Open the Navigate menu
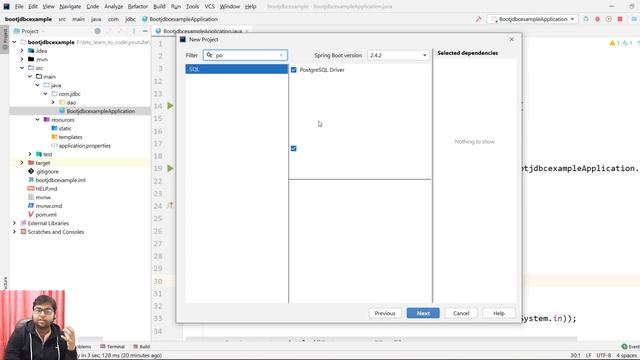 point(70,7)
